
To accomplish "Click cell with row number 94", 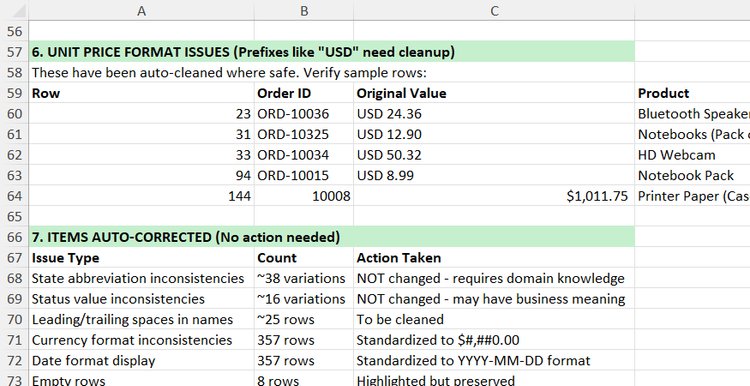I will [142, 176].
